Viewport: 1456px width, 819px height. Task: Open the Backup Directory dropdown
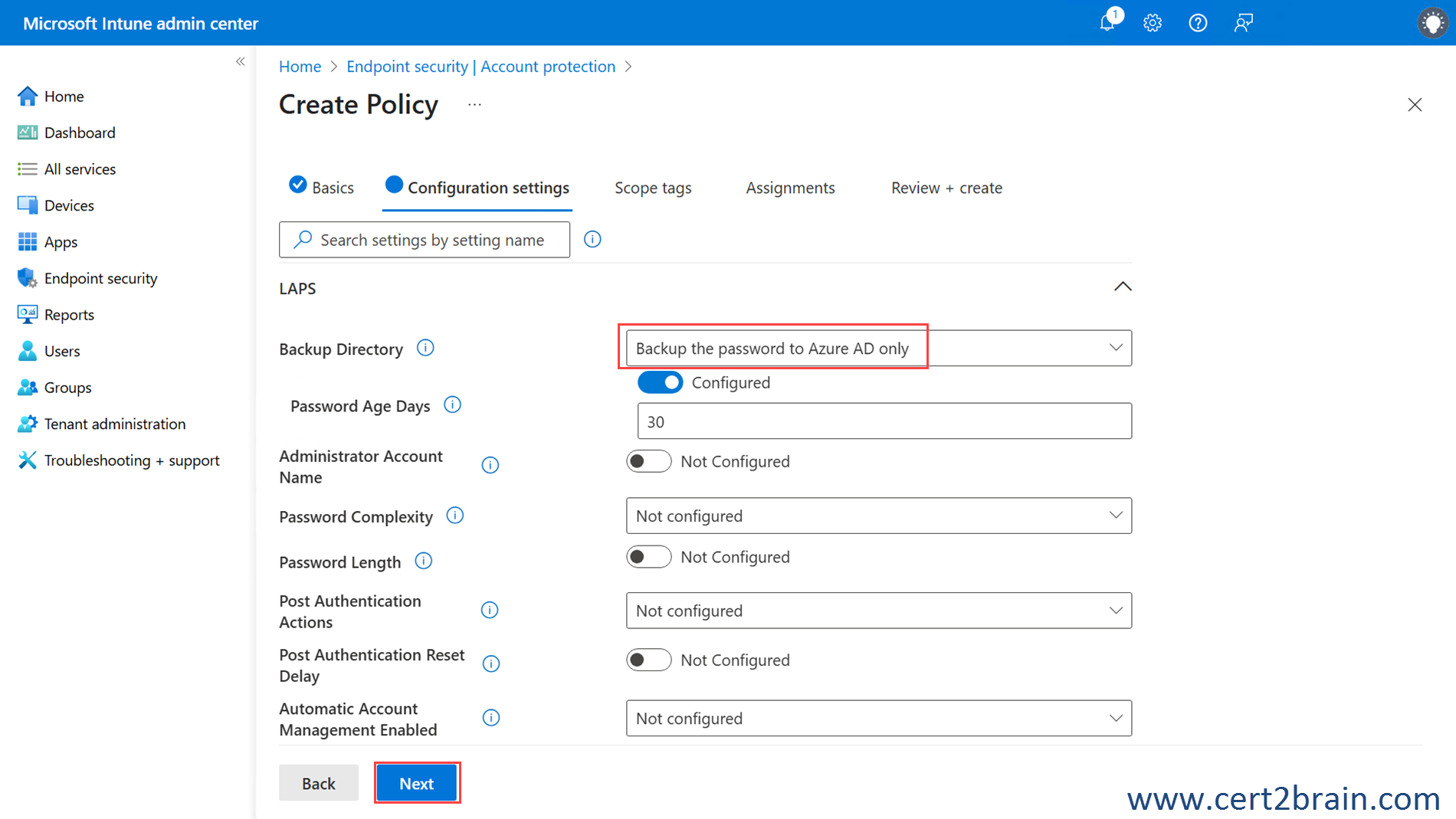tap(878, 348)
